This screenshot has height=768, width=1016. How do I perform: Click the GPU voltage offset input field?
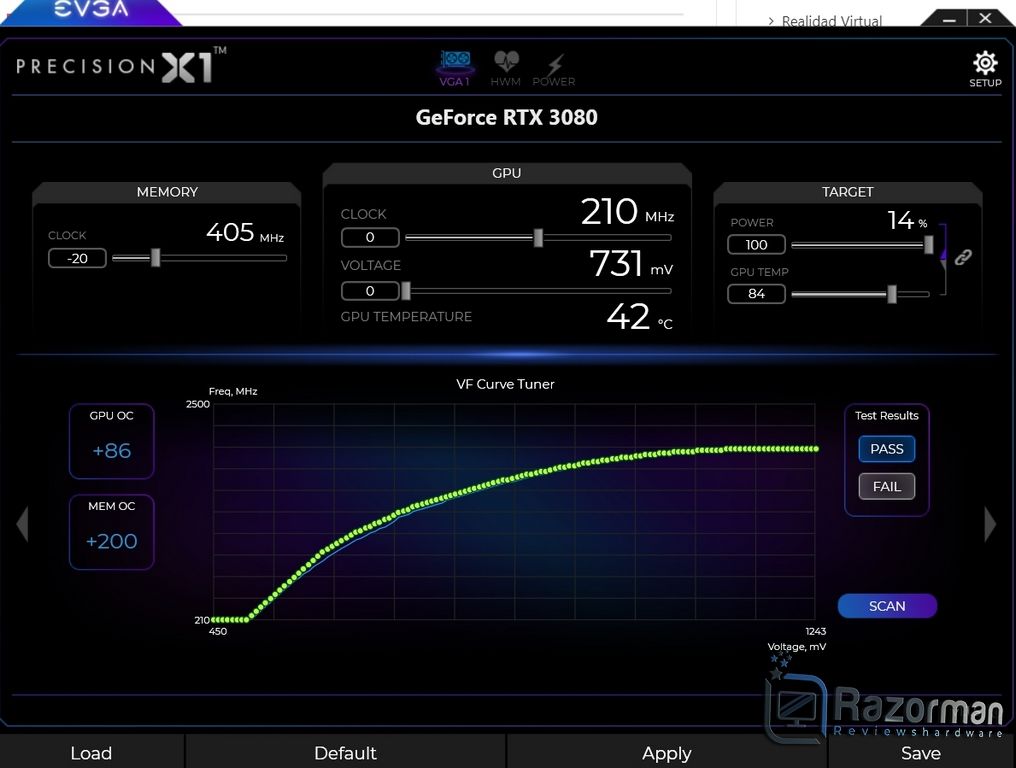[370, 291]
